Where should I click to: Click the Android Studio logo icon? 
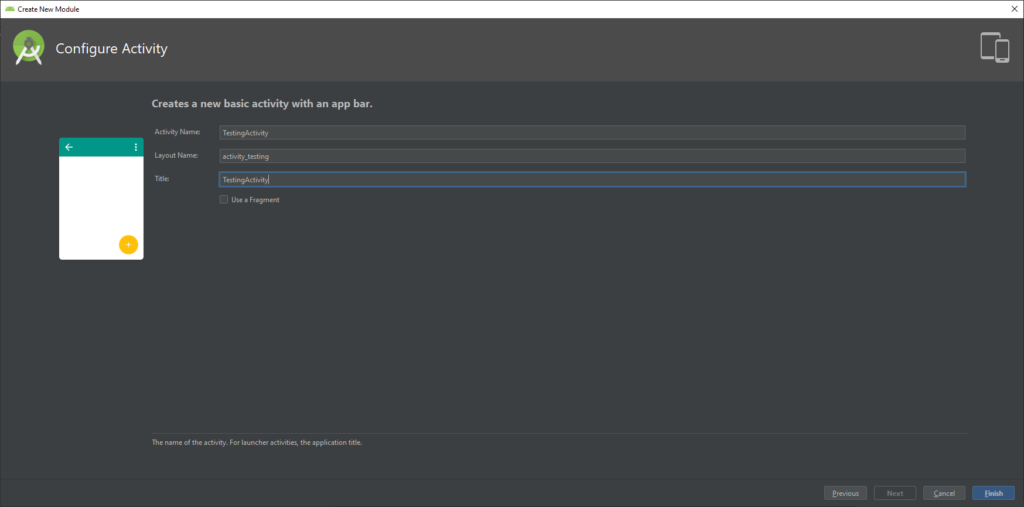(29, 49)
